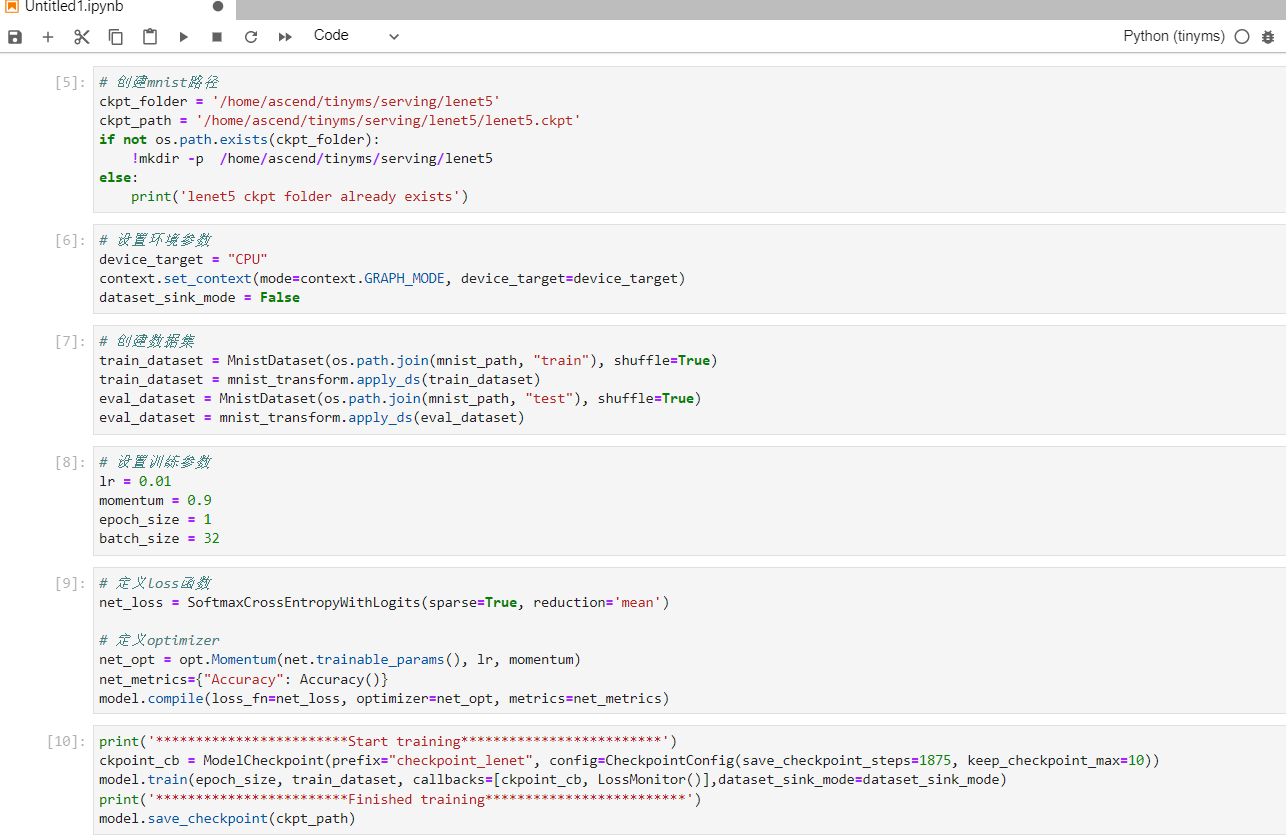Copy the selected cell

[x=116, y=37]
